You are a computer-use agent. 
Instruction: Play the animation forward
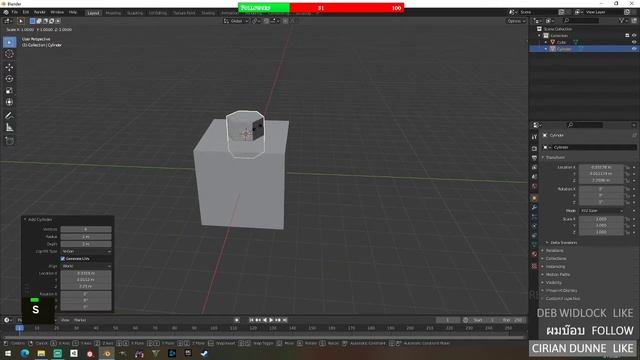pyautogui.click(x=271, y=320)
